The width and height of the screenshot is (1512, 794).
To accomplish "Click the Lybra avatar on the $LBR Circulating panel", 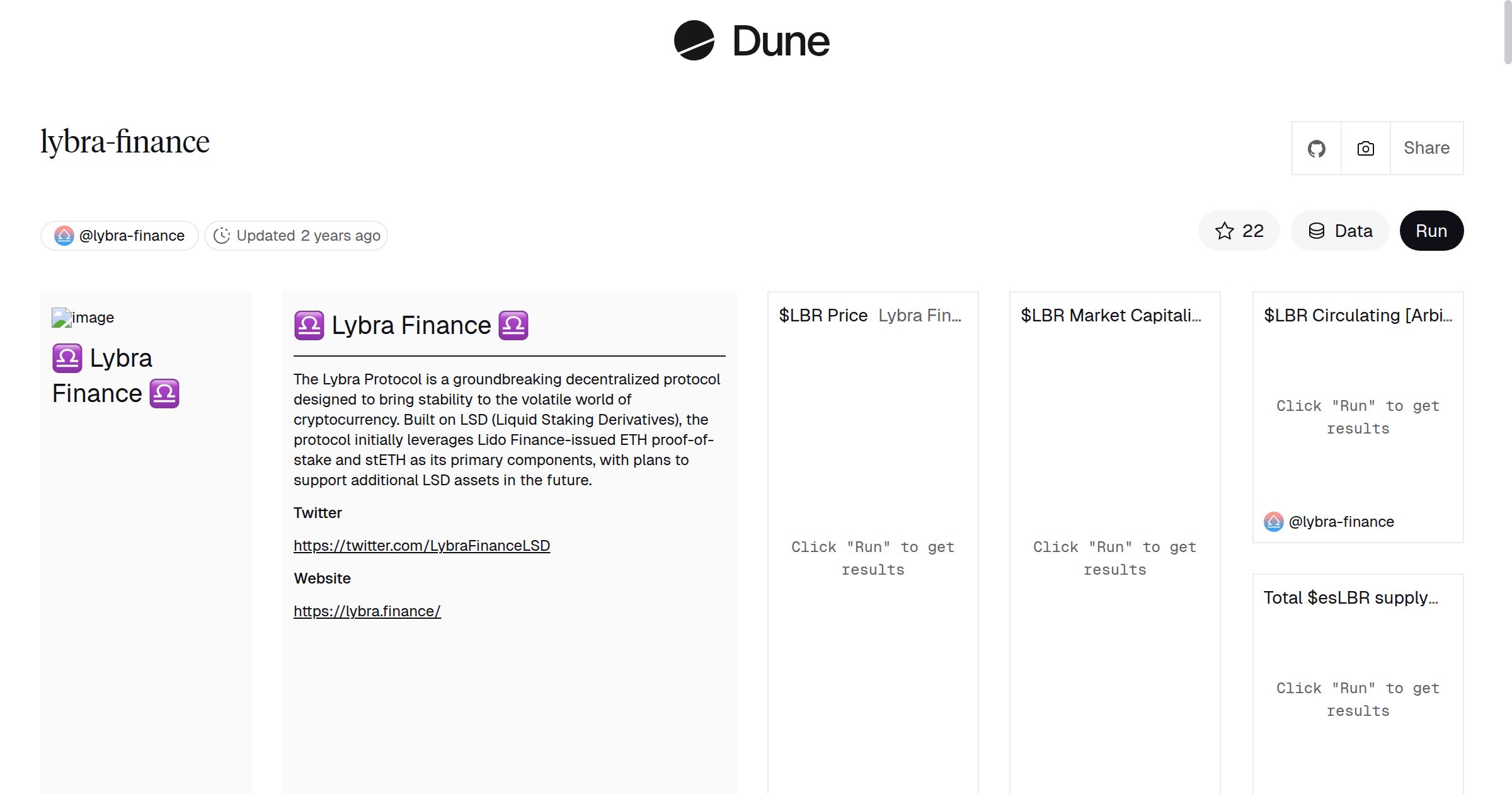I will click(1274, 522).
